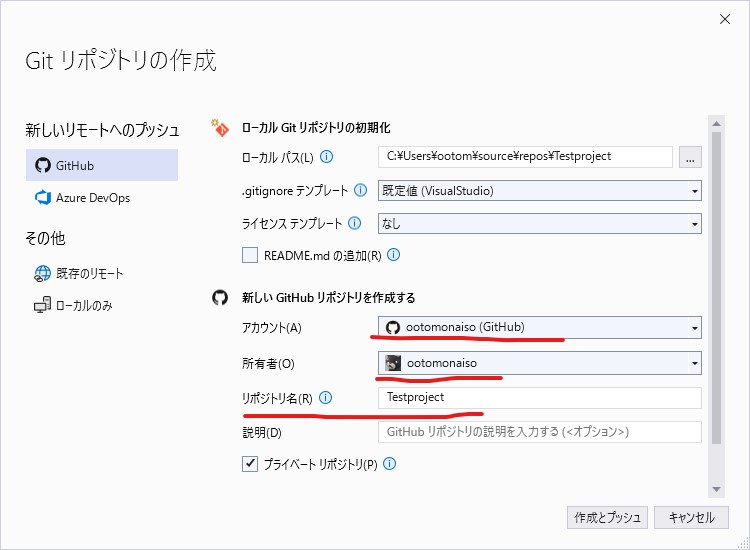Screen dimensions: 750x550
Task: Click info icon beside ライセンス テンプレート
Action: click(353, 223)
